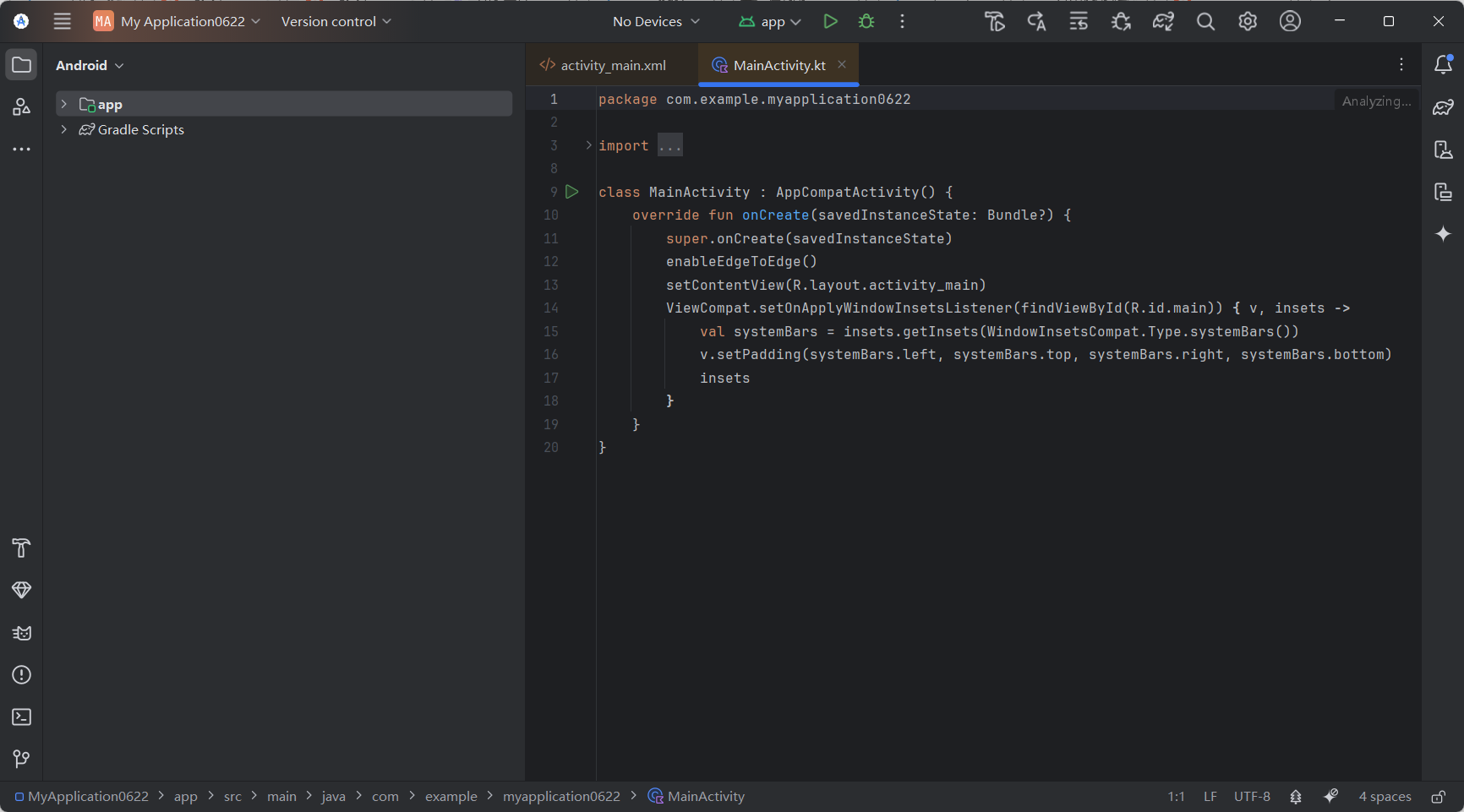
Task: Open Search Everywhere magnifier icon
Action: click(x=1205, y=21)
